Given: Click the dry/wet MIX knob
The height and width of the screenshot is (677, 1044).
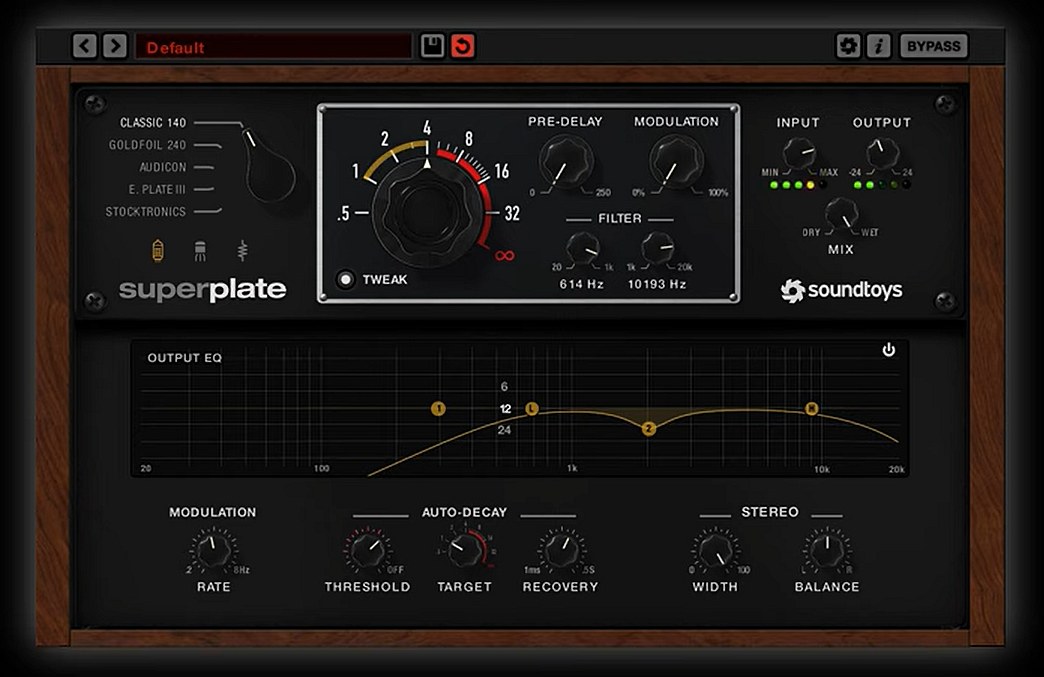Looking at the screenshot, I should pos(842,215).
